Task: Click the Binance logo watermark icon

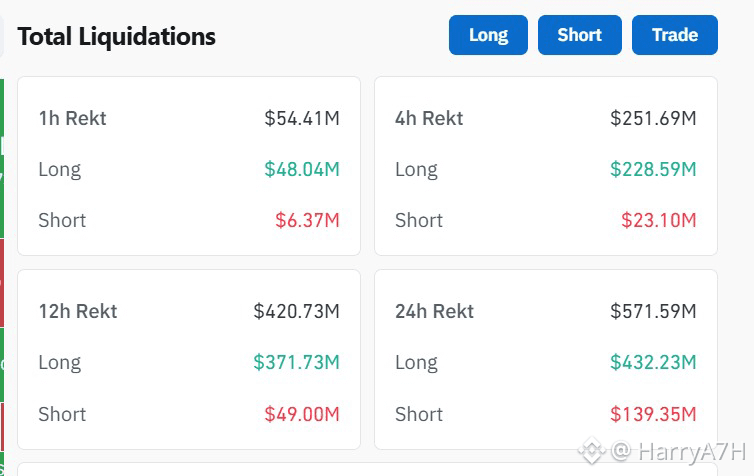Action: pos(591,451)
